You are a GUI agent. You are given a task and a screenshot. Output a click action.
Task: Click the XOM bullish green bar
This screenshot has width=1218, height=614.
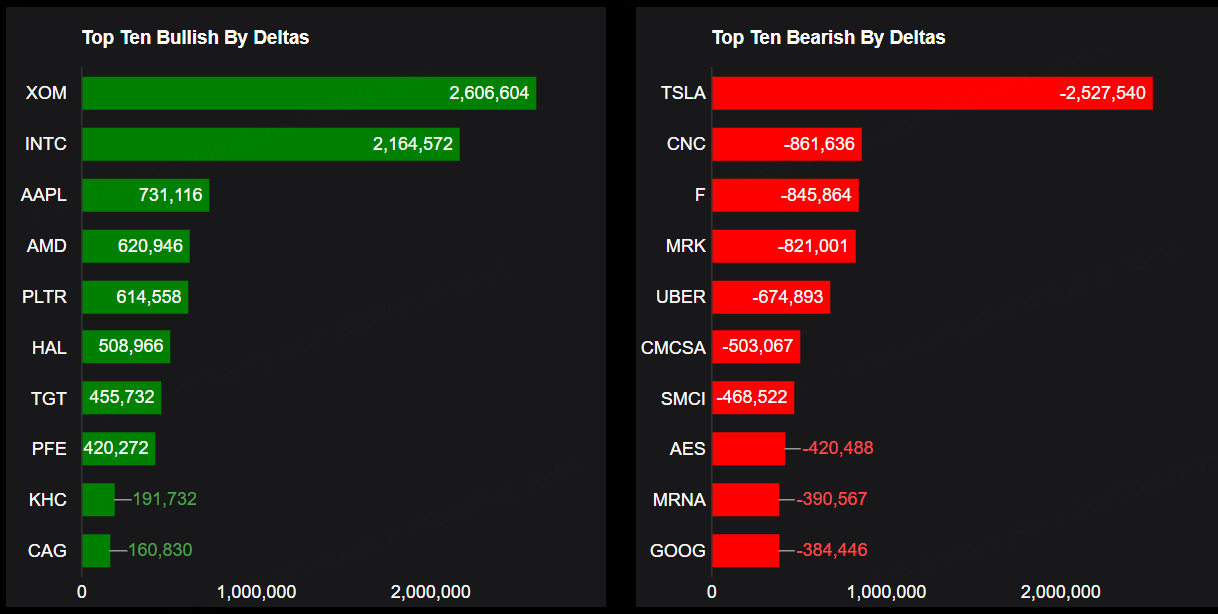click(x=308, y=93)
